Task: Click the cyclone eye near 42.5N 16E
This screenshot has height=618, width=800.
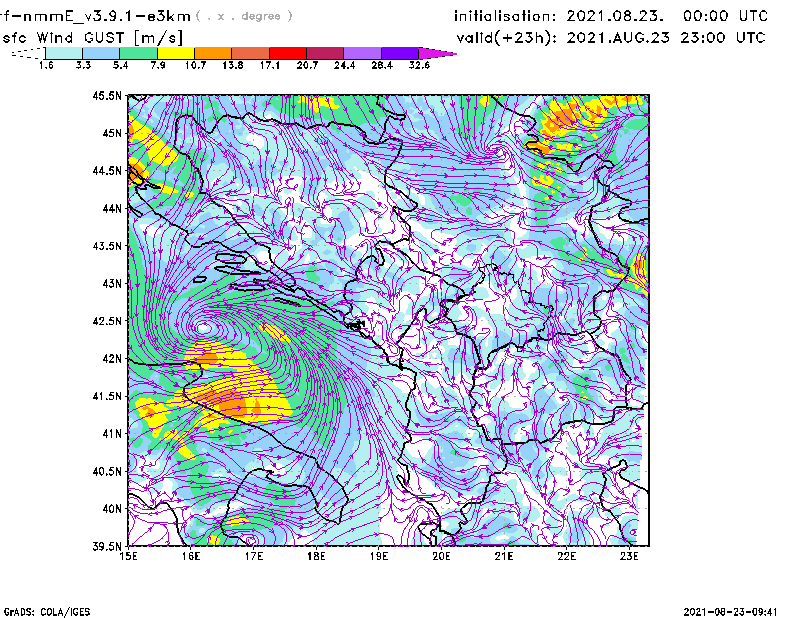Action: tap(204, 328)
